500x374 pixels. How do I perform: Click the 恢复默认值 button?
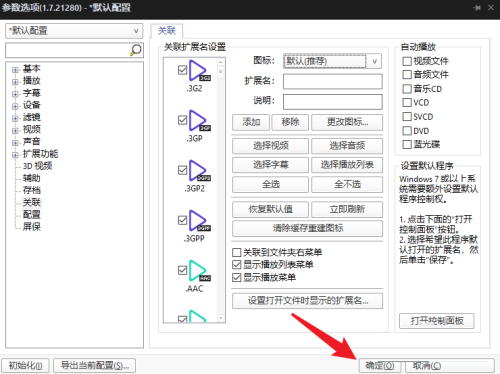pos(270,209)
